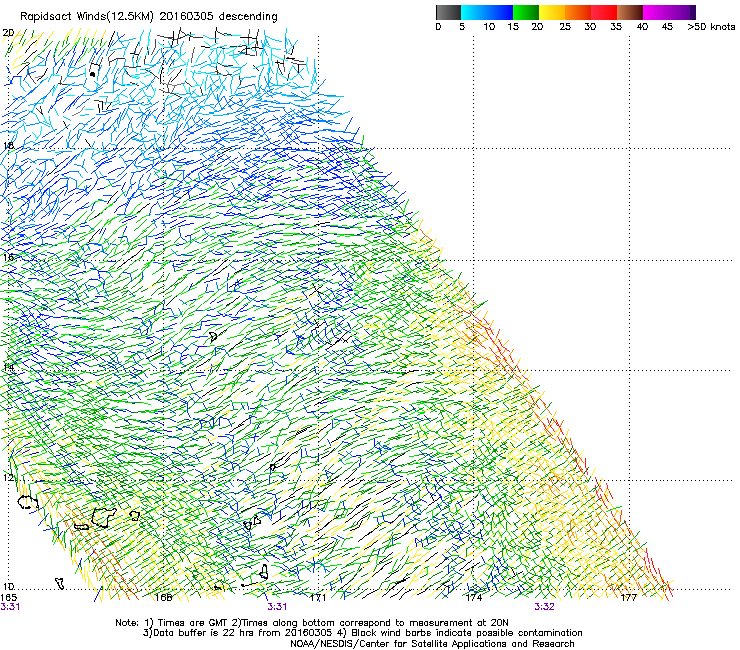Click legend tick label '35'

pos(616,27)
